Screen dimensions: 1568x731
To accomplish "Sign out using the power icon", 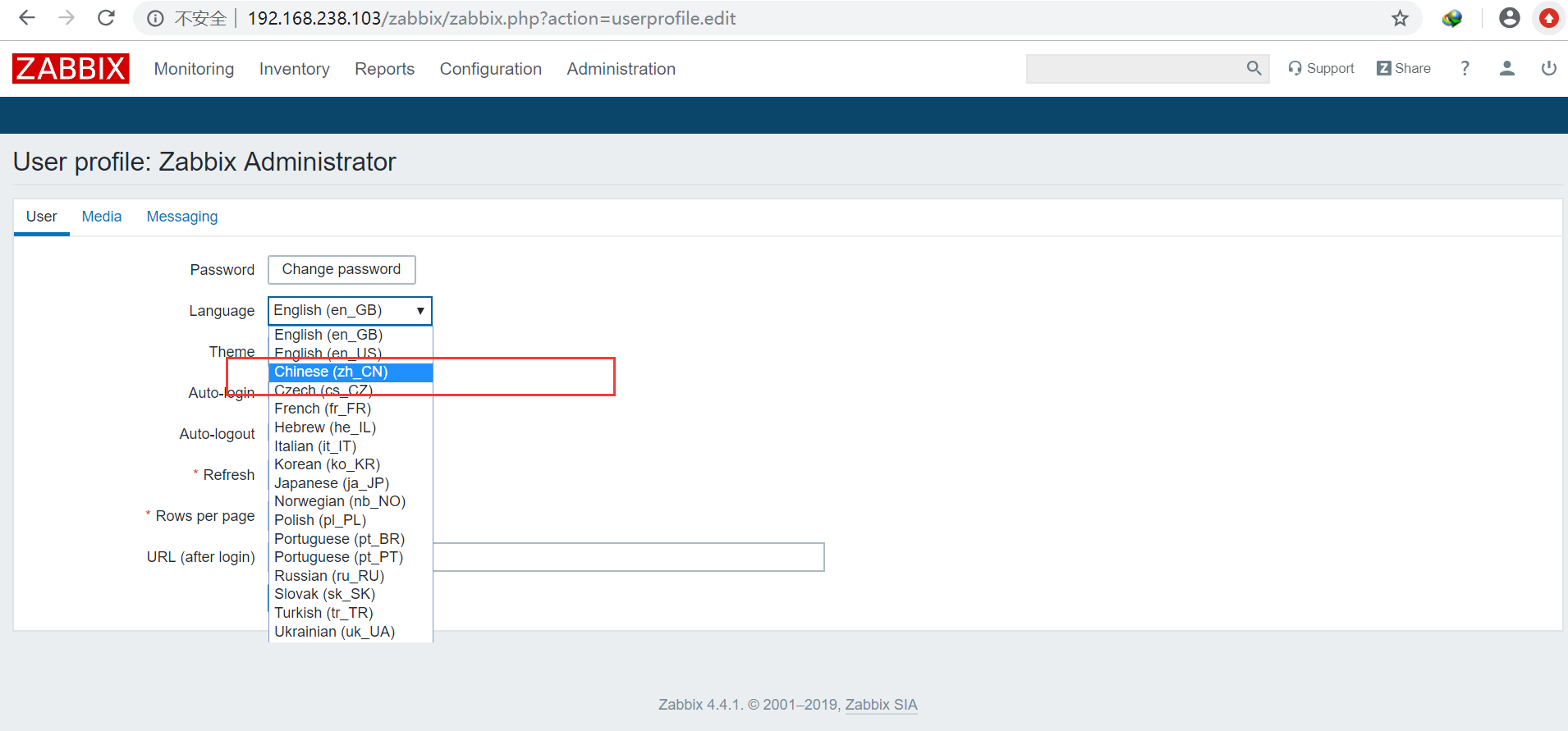I will [1548, 69].
